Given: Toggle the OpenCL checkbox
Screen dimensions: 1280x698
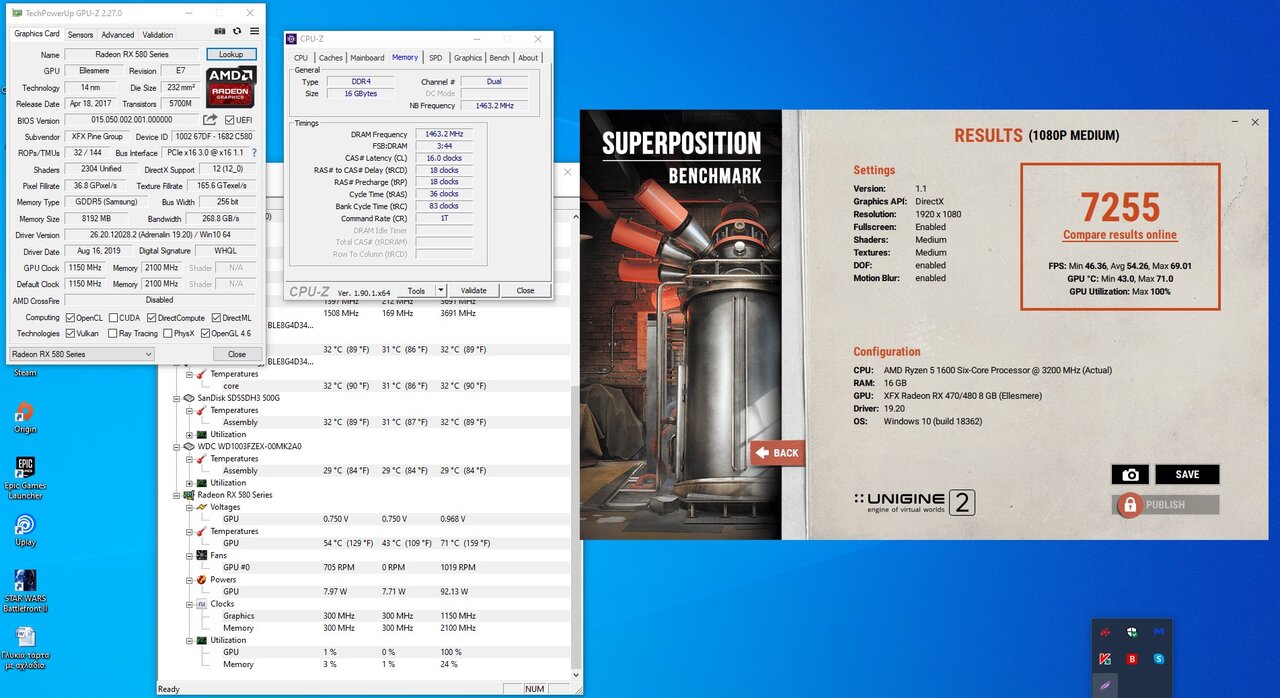Looking at the screenshot, I should pos(70,317).
